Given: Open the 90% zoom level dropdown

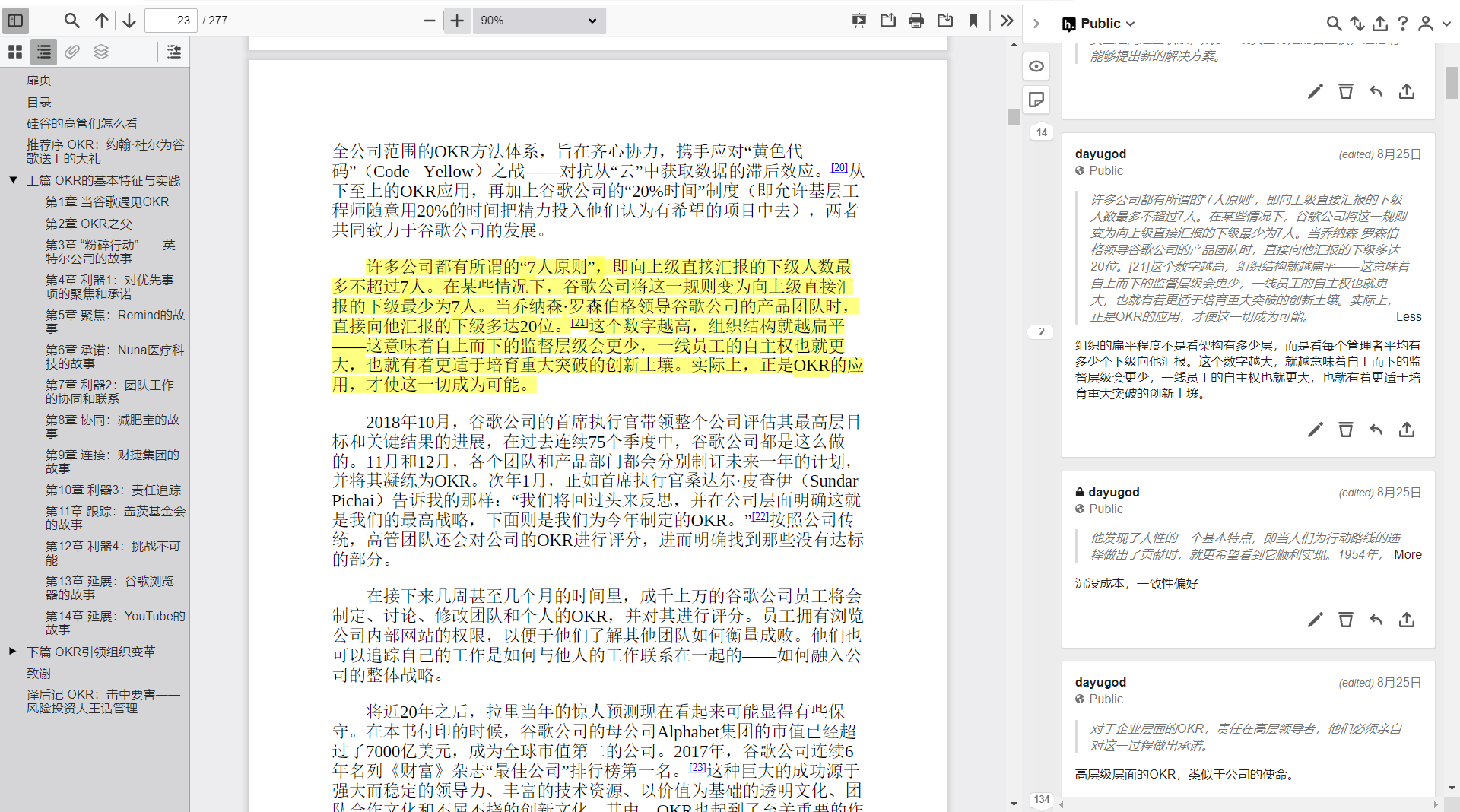Looking at the screenshot, I should point(538,21).
